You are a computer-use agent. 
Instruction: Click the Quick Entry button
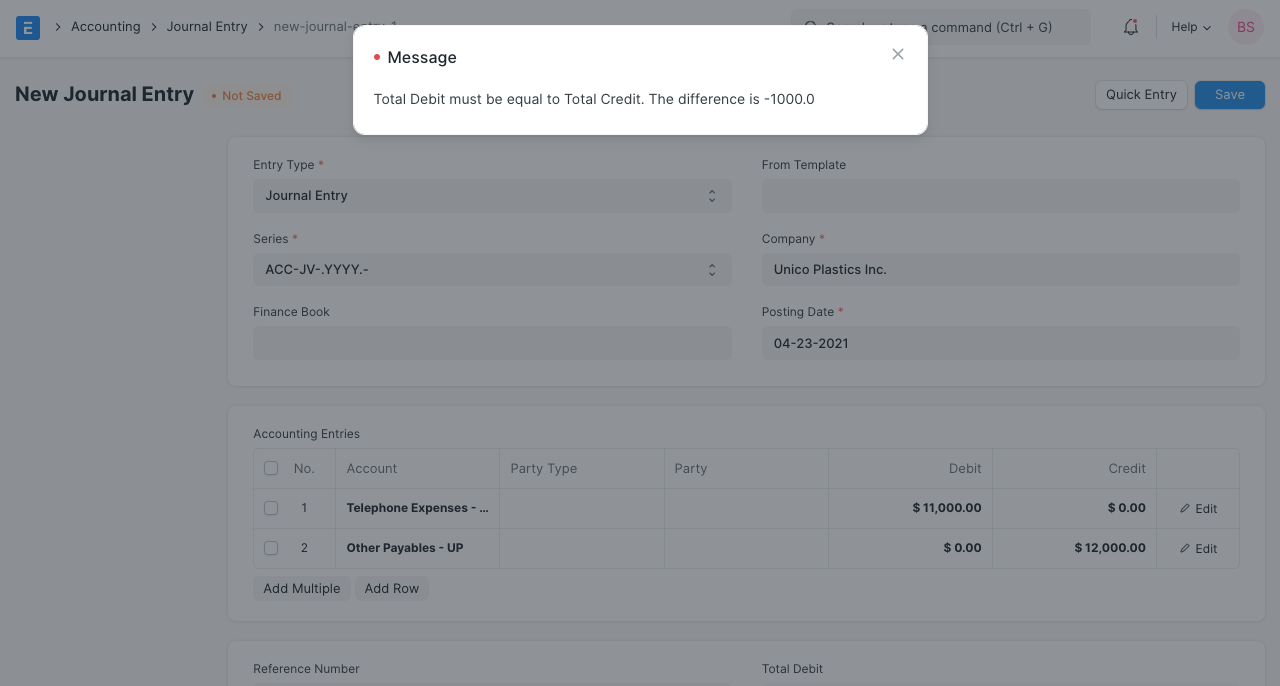[x=1141, y=95]
